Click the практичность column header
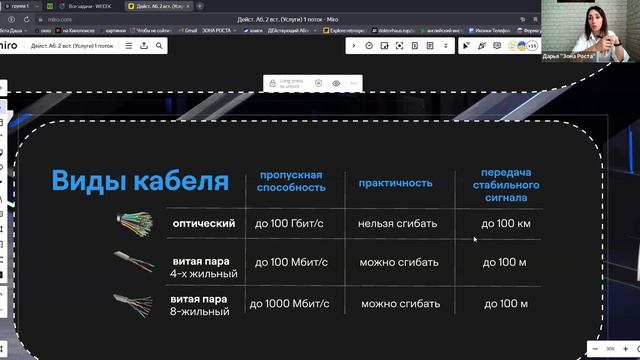Viewport: 640px width, 360px height. [396, 183]
